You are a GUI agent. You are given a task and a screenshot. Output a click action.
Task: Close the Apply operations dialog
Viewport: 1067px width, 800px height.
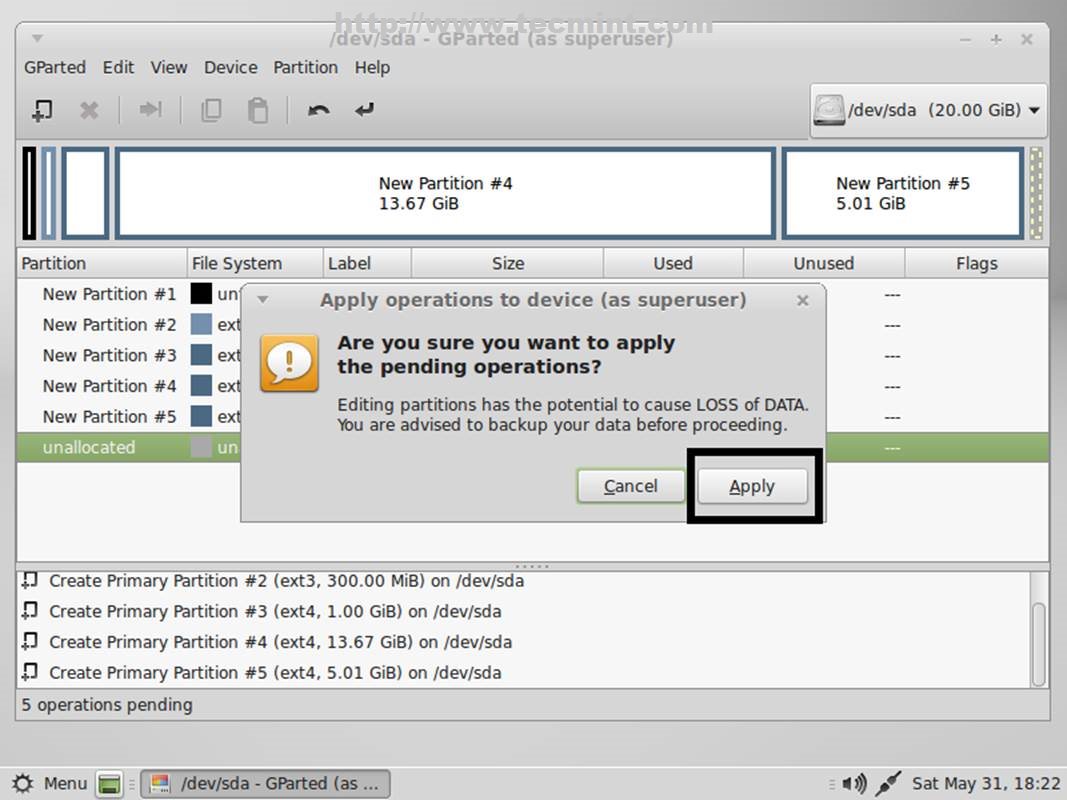click(803, 300)
